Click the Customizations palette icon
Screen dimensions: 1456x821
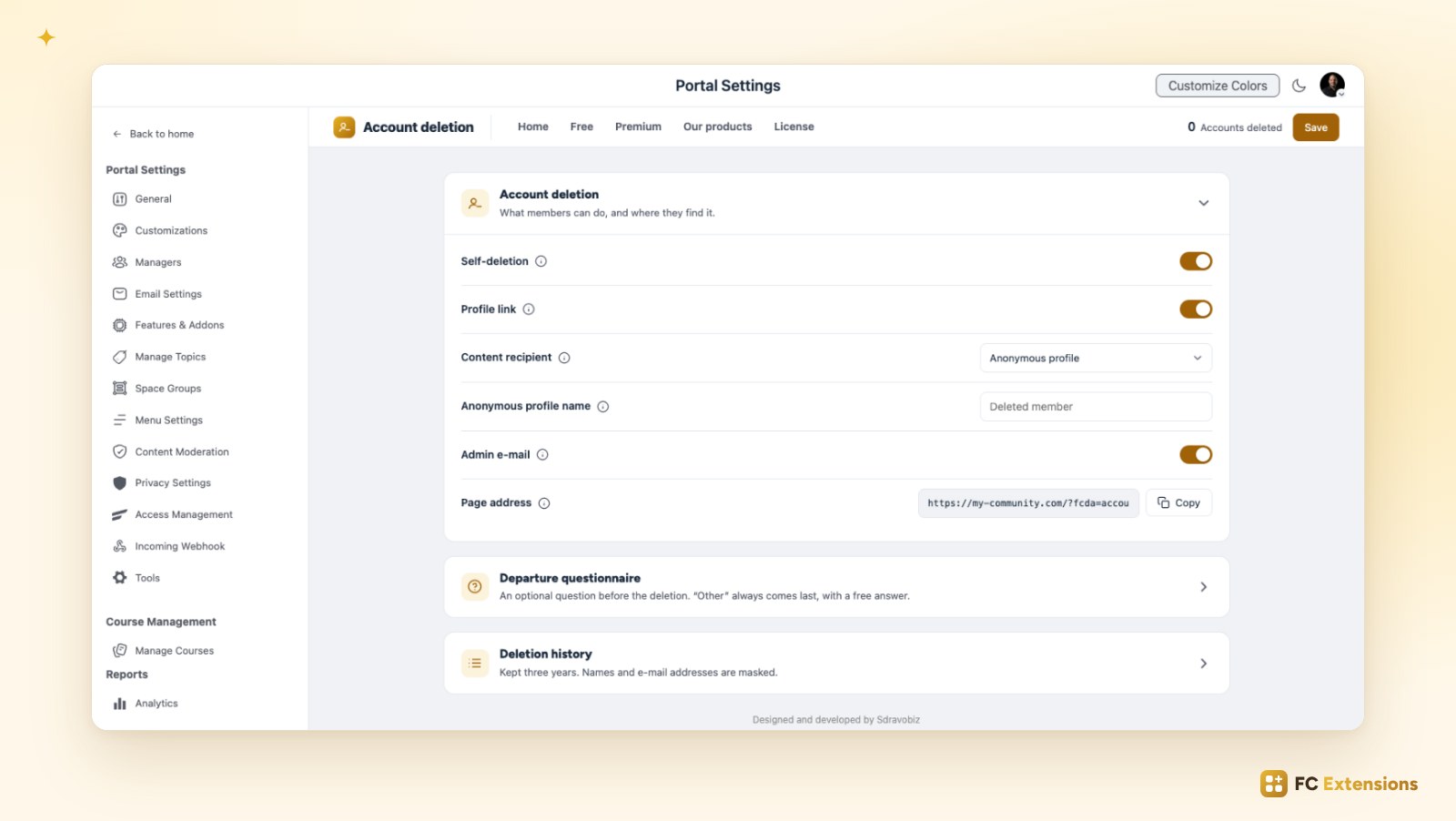coord(119,230)
